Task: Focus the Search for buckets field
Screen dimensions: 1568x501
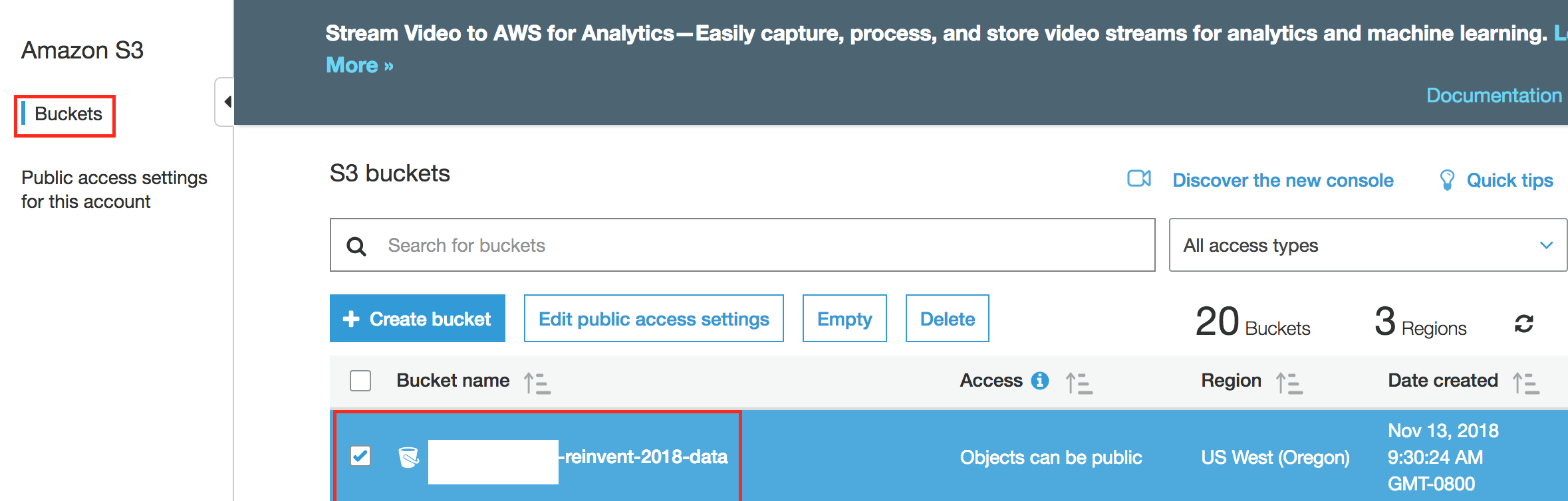Action: click(x=758, y=245)
